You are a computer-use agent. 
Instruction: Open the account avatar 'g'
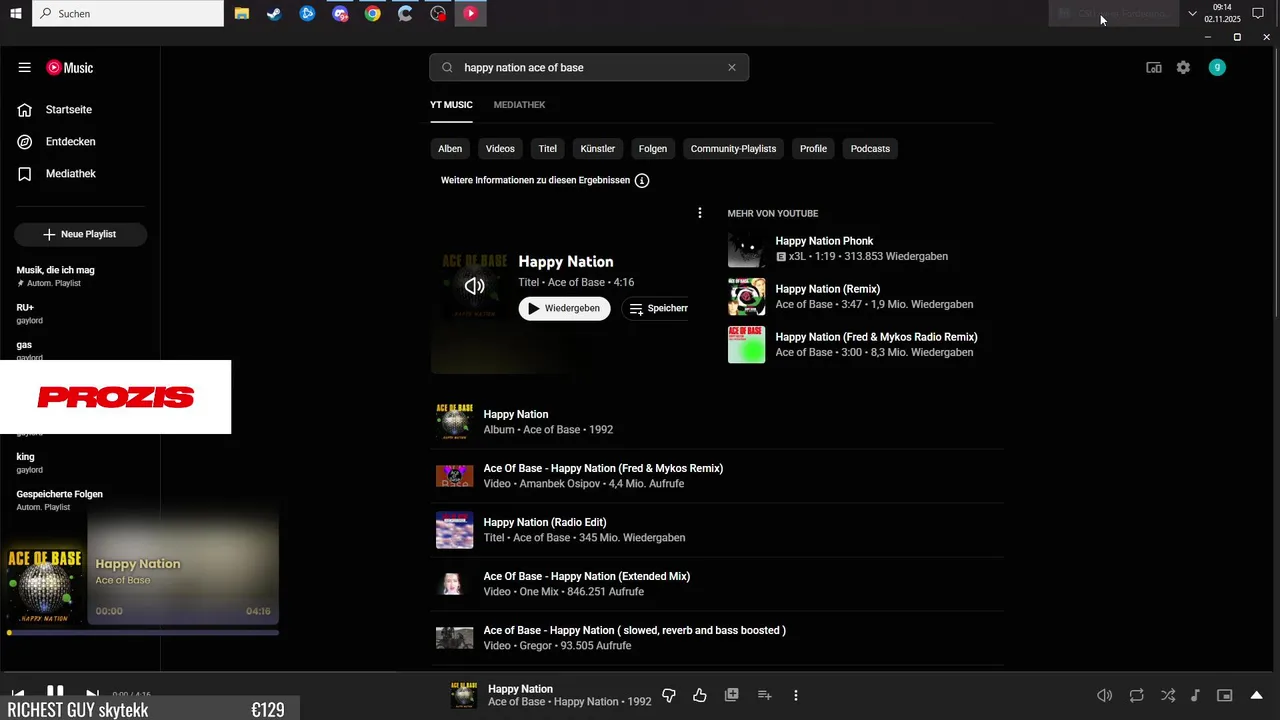click(x=1217, y=67)
